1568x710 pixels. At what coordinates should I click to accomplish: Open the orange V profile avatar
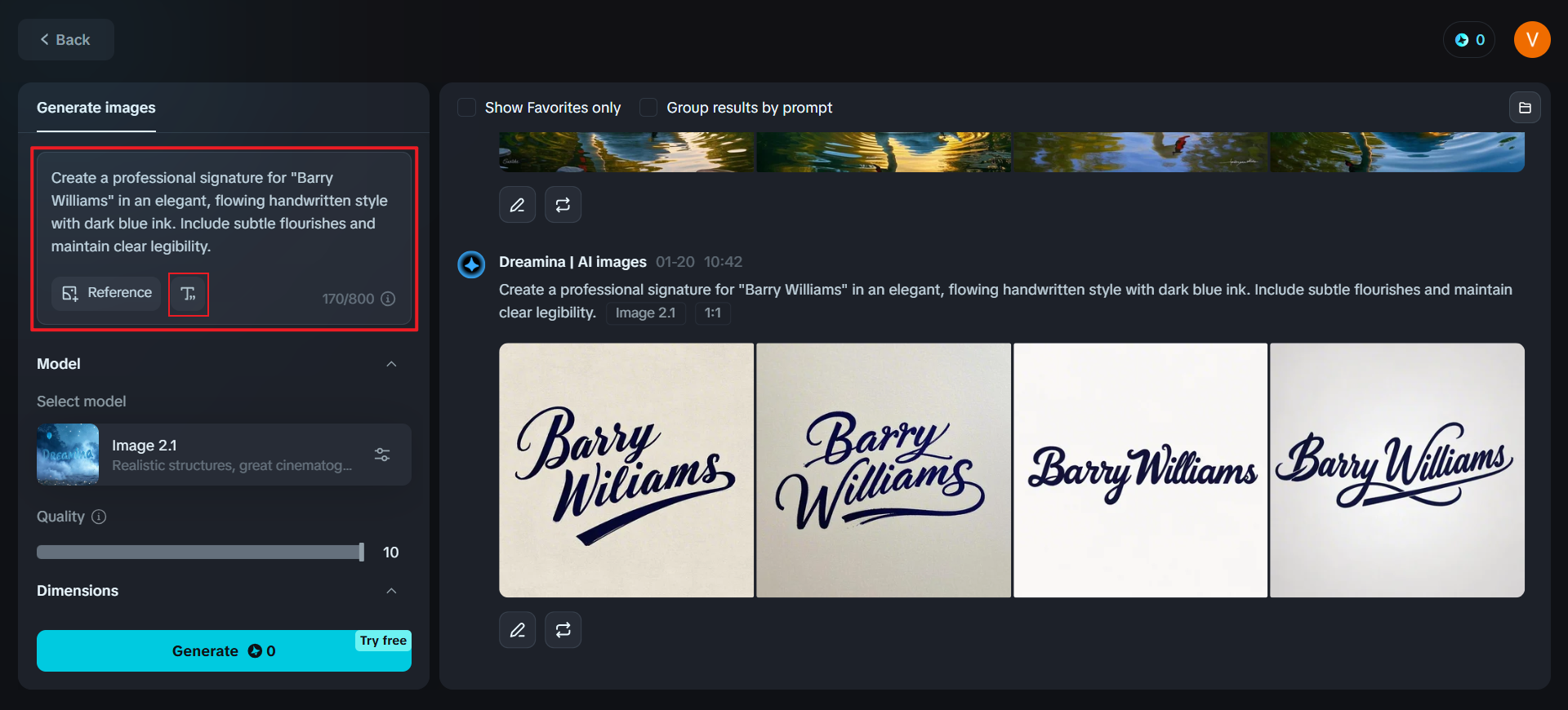click(x=1531, y=40)
